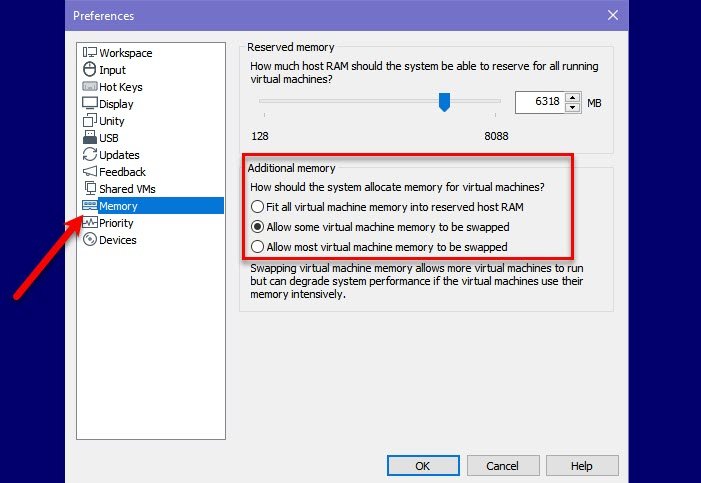Click the Input mouse icon
The height and width of the screenshot is (483, 701).
point(89,70)
